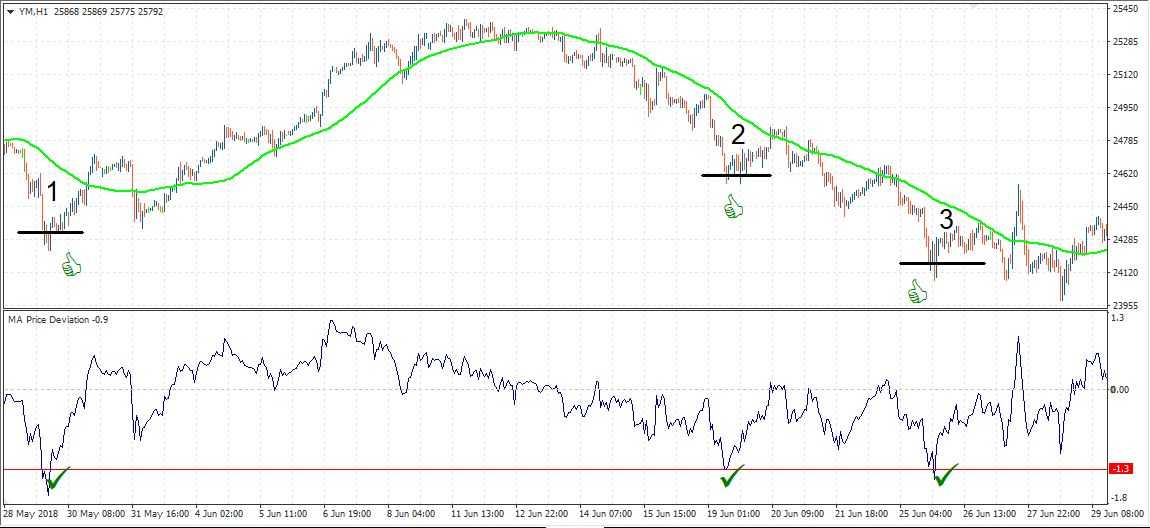Click the 6 Jun 19:00 time label

(x=348, y=513)
